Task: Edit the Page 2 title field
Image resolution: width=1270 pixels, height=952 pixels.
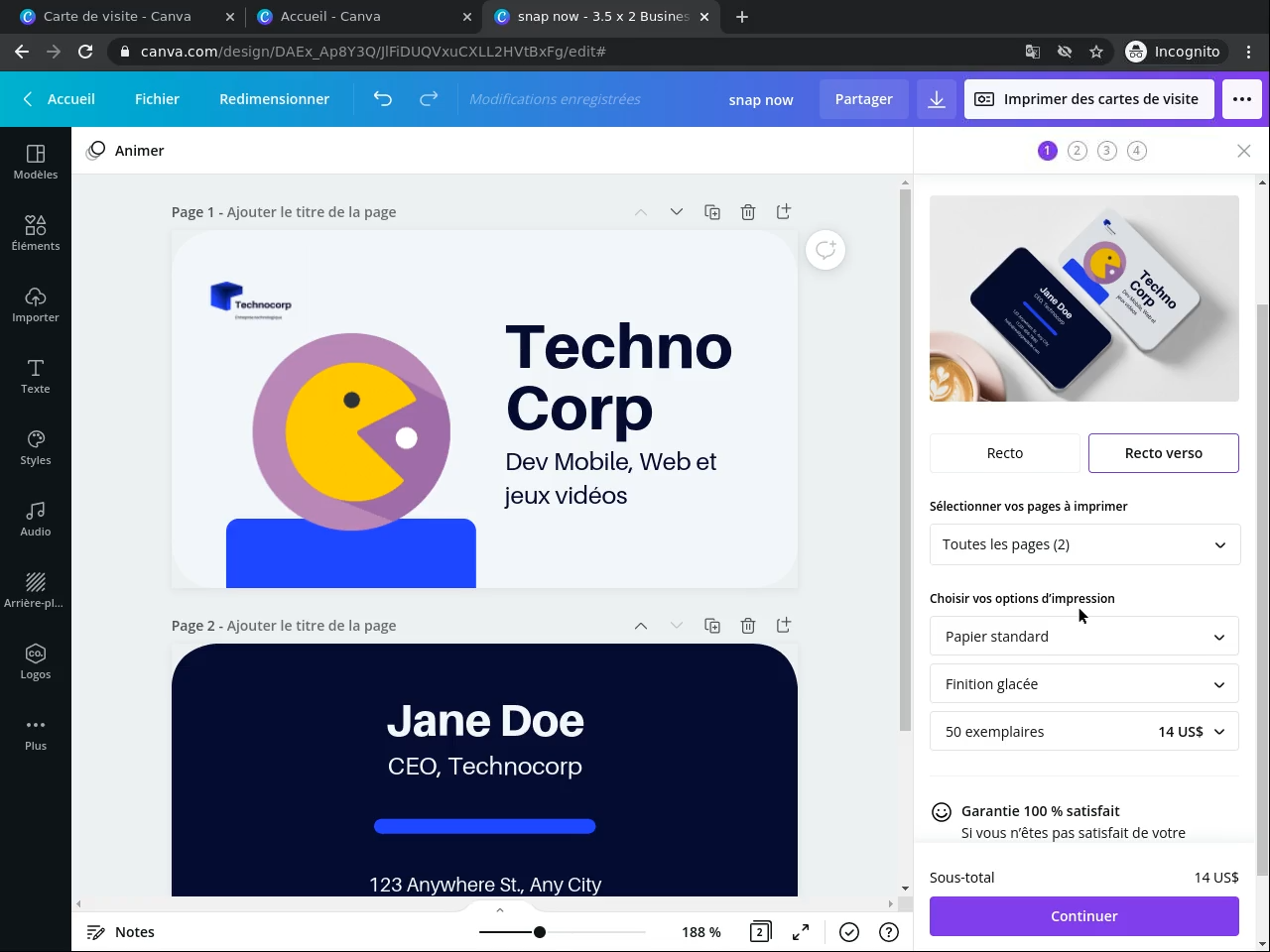Action: click(312, 626)
